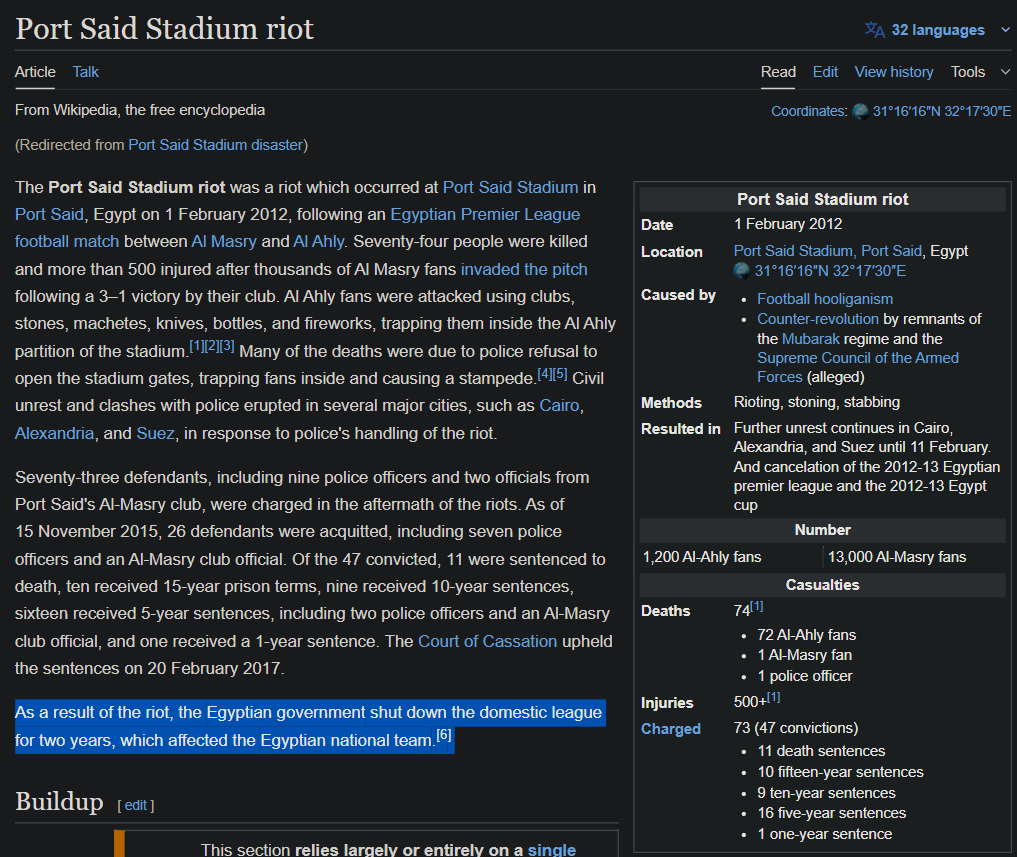
Task: Click citation [1] next to Deaths 74
Action: click(x=757, y=607)
